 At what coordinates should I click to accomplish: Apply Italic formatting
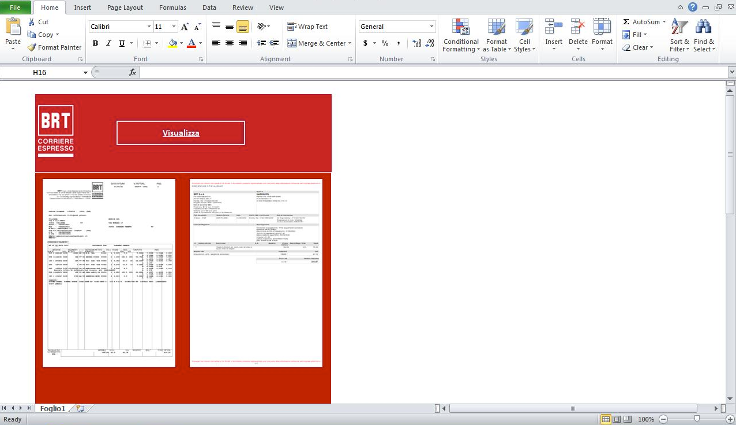pos(108,43)
